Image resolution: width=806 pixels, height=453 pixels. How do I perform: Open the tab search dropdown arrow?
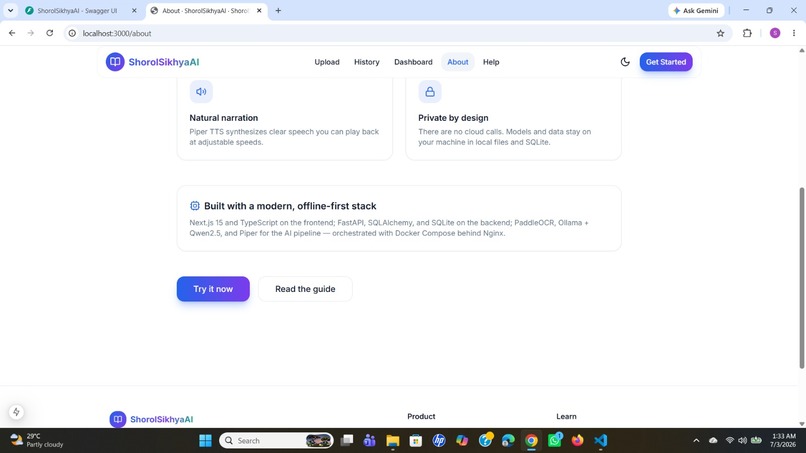10,10
